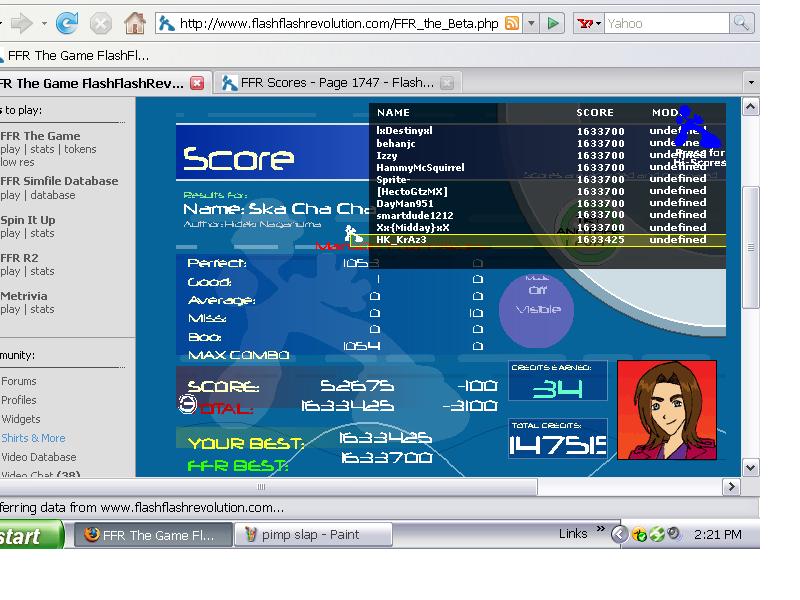Open the address bar history dropdown

(x=531, y=23)
